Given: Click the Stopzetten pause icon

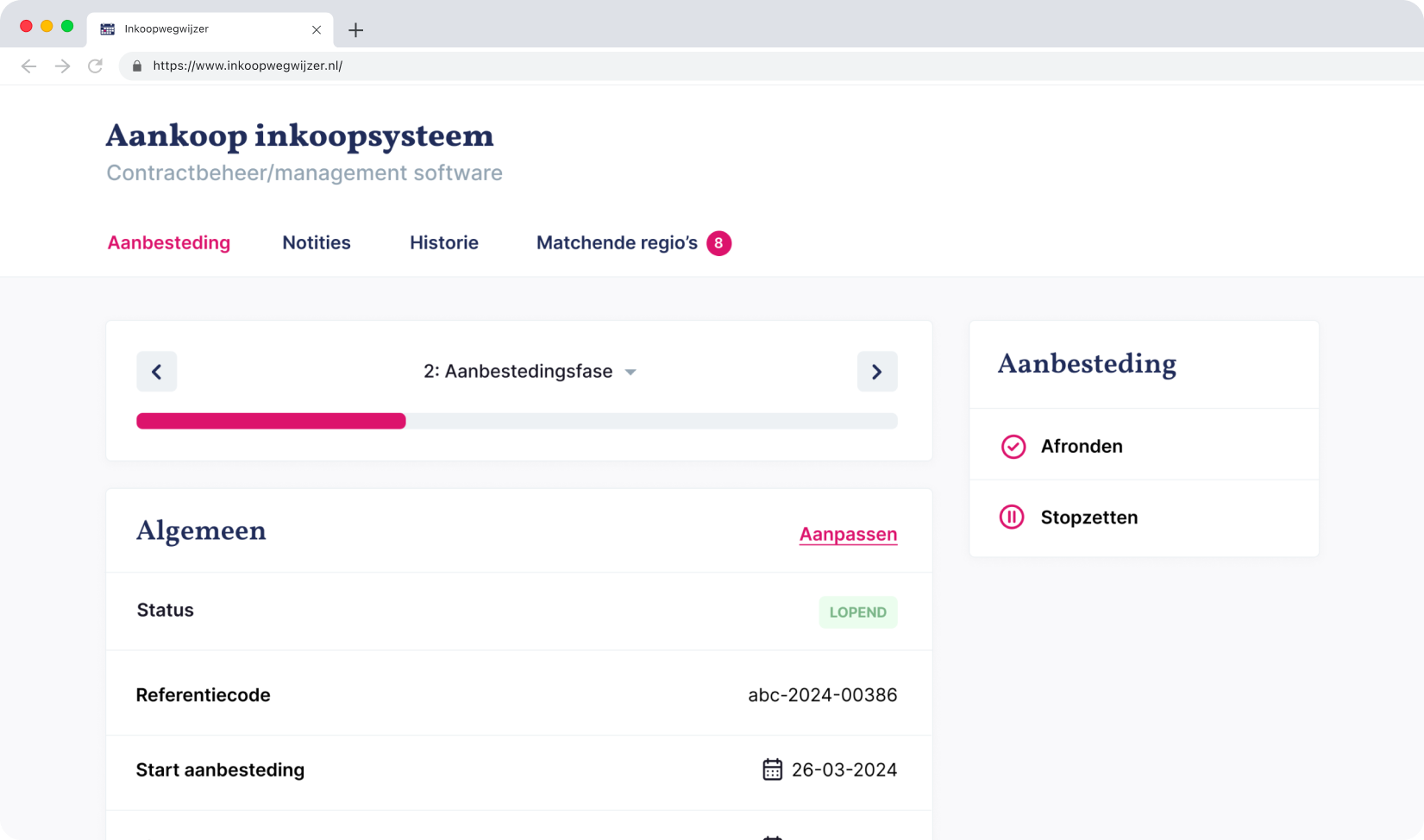Looking at the screenshot, I should (1012, 517).
